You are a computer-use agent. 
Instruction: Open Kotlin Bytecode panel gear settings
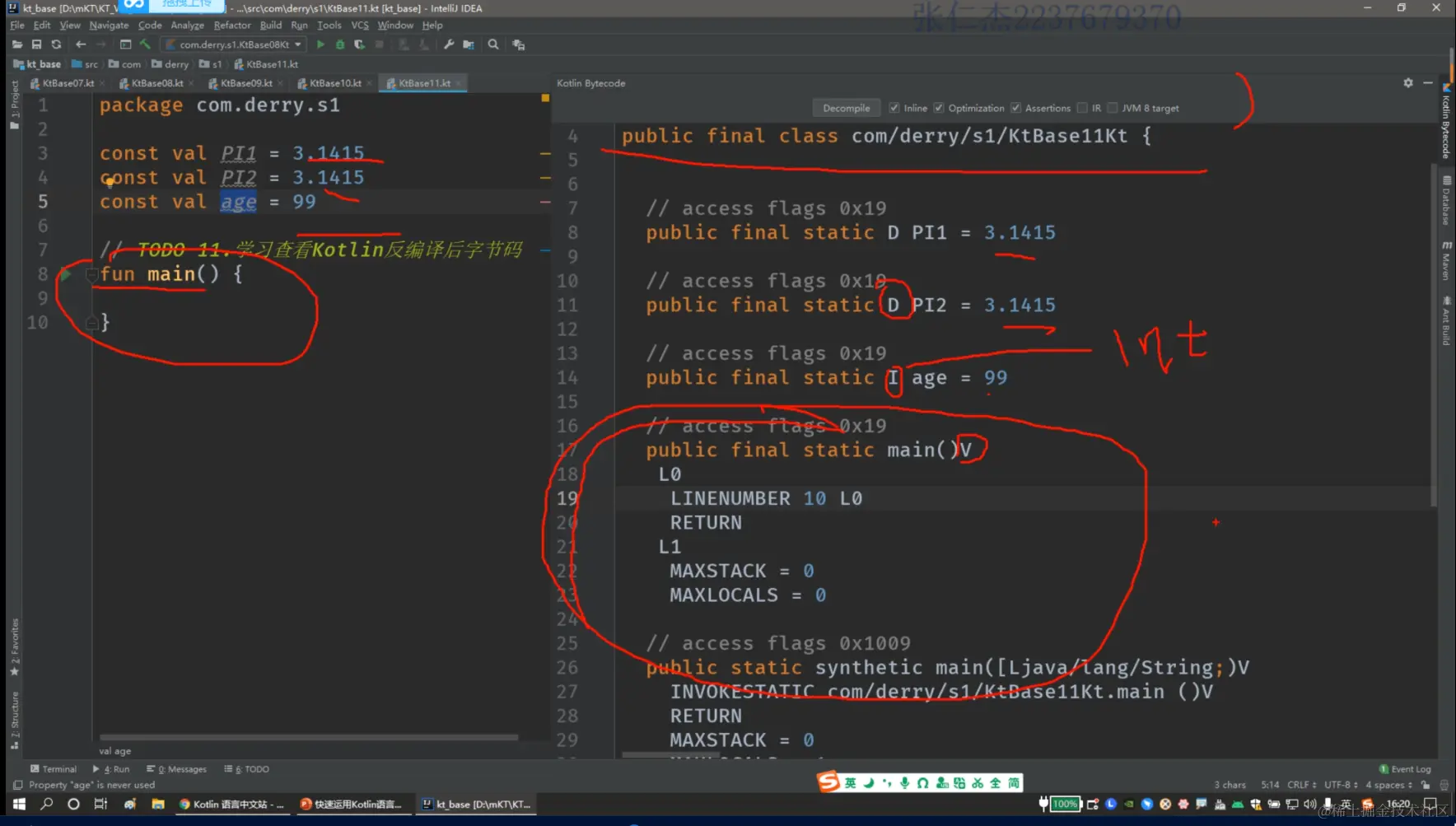[x=1408, y=83]
